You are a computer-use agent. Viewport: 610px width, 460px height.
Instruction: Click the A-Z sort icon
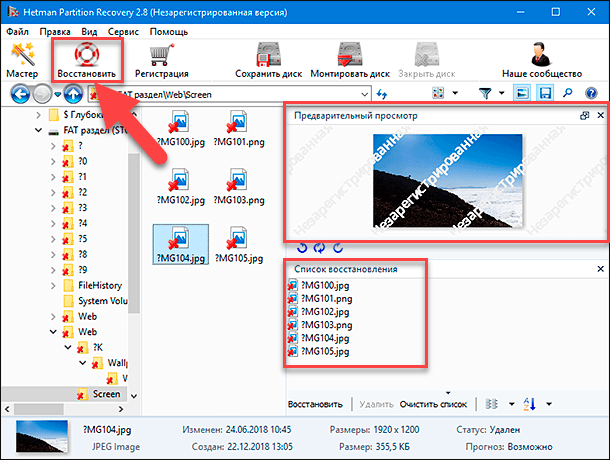pyautogui.click(x=529, y=404)
